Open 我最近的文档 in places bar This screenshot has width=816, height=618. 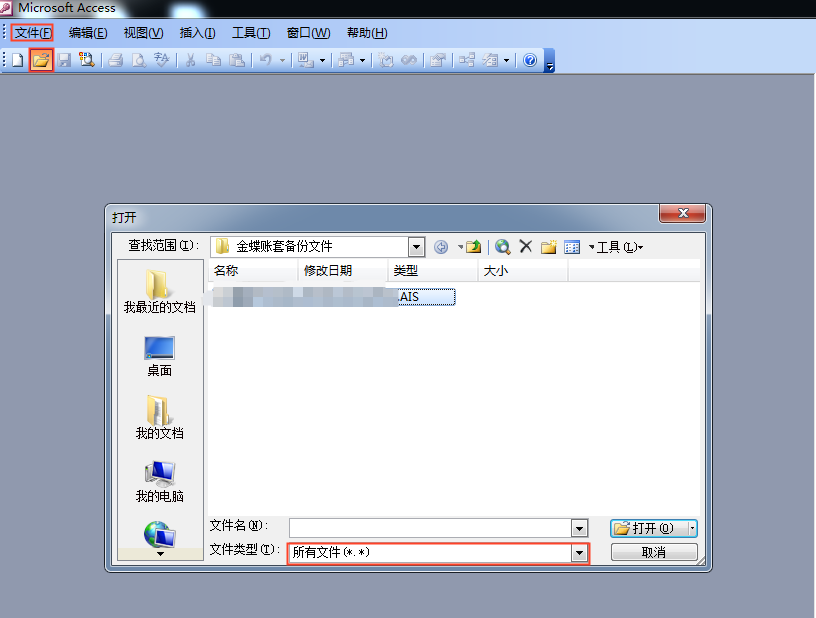coord(160,292)
